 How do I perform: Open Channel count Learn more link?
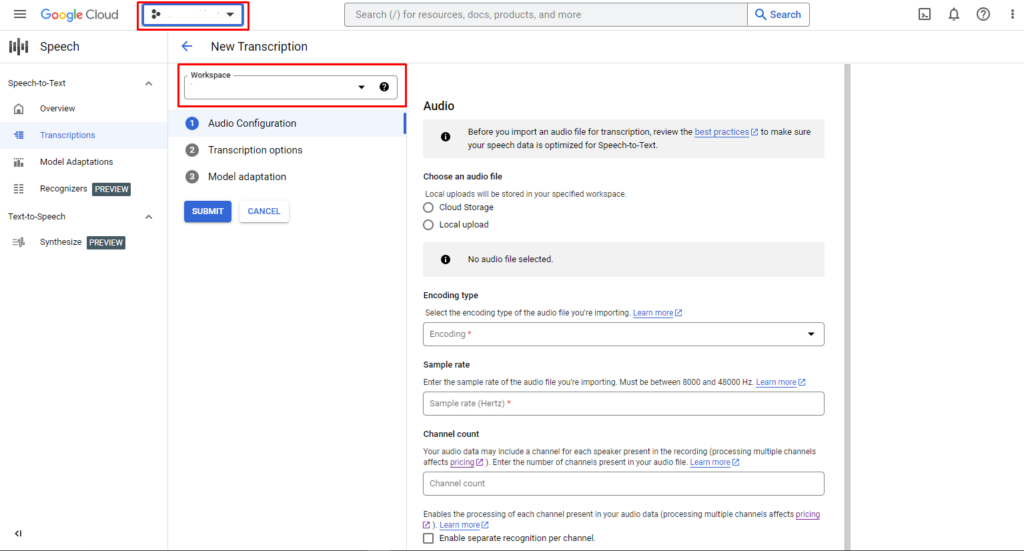point(714,462)
